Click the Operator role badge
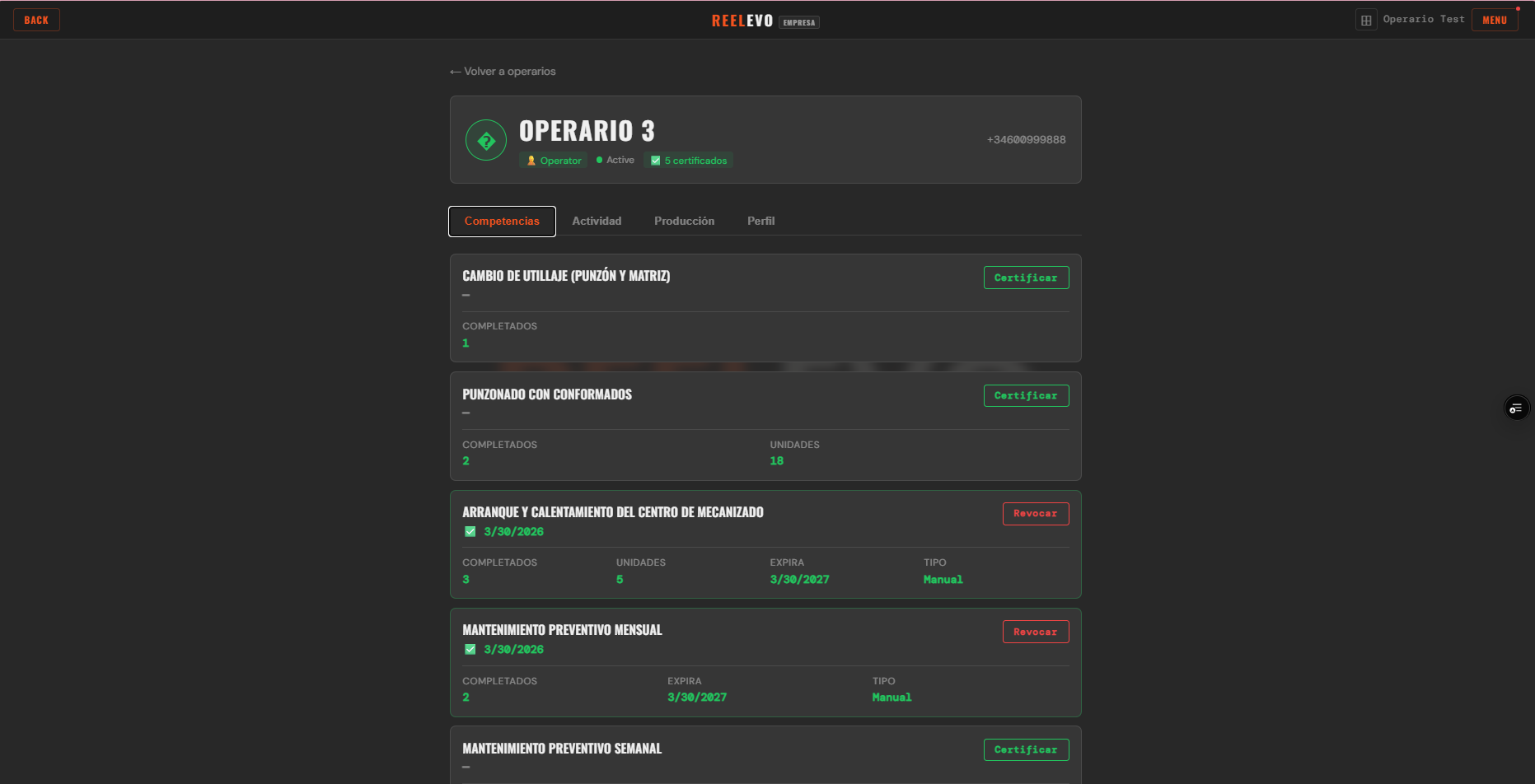The image size is (1535, 784). tap(553, 160)
